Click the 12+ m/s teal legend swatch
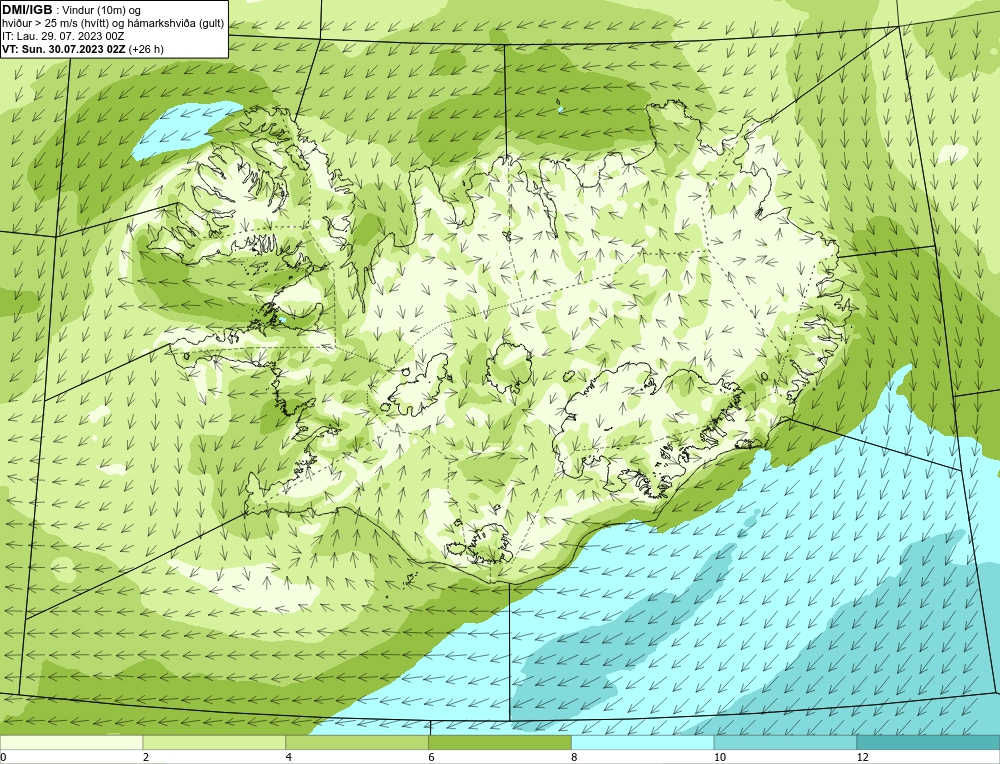 point(929,743)
